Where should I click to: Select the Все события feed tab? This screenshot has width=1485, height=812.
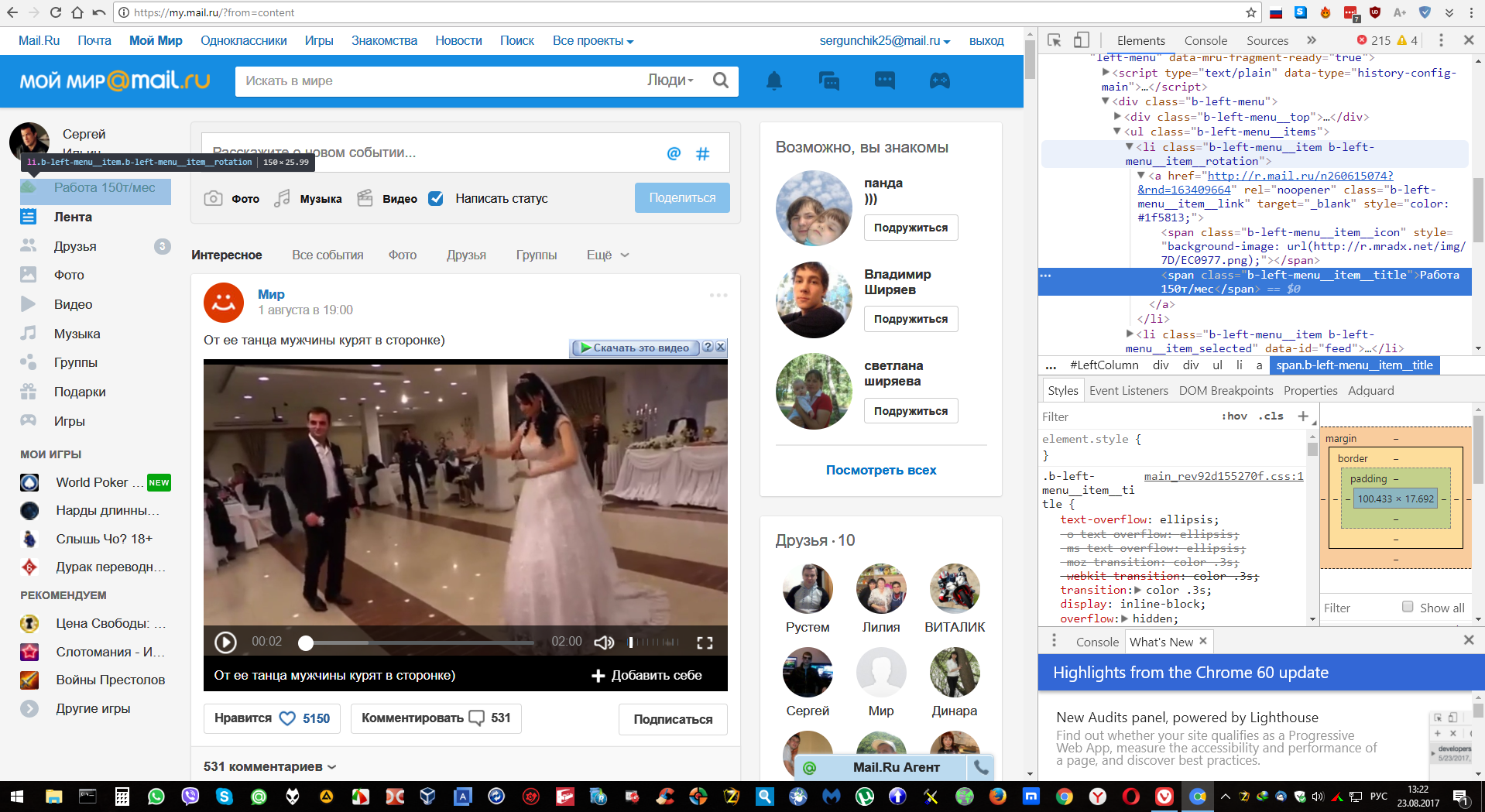pyautogui.click(x=328, y=255)
